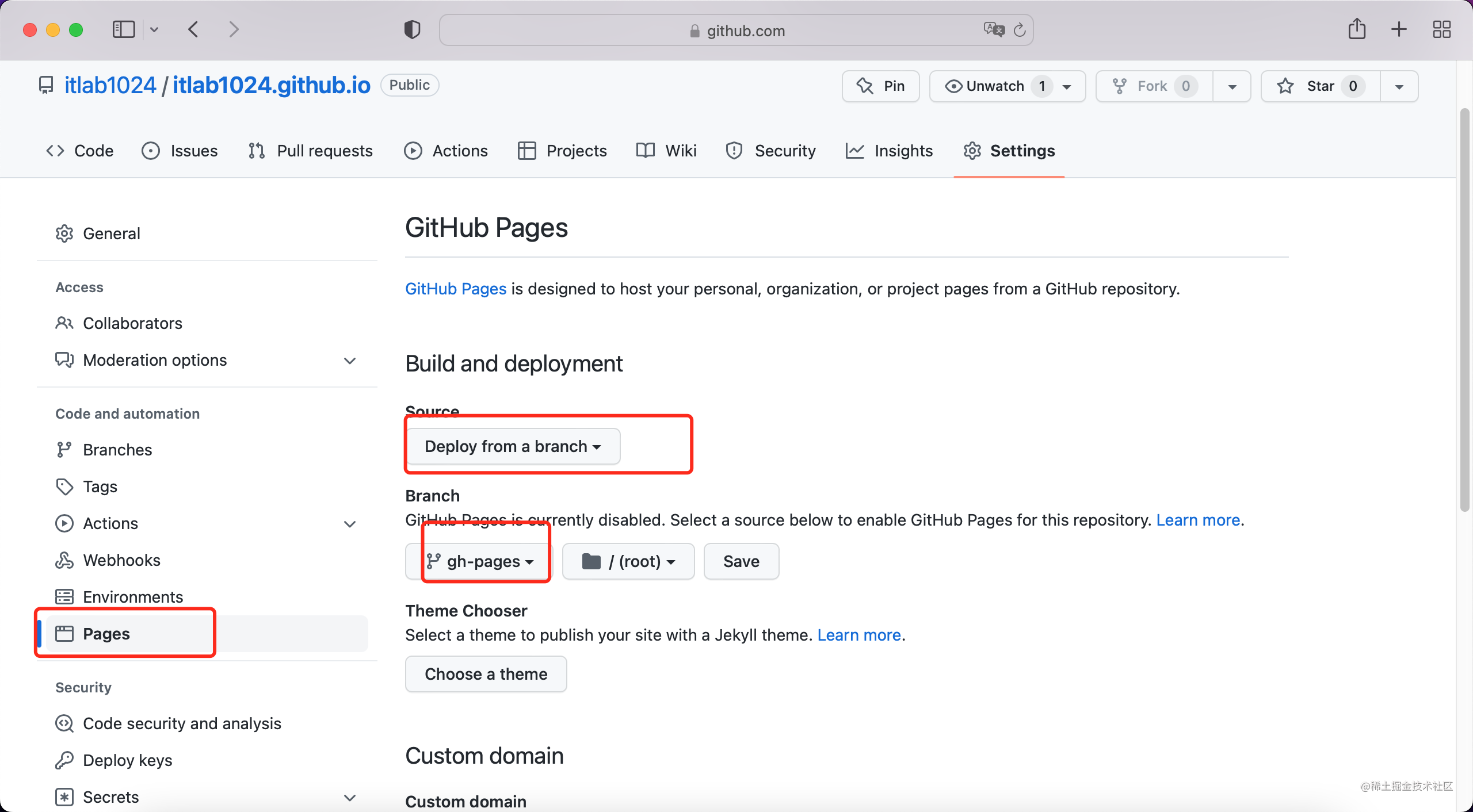Screen dimensions: 1473x812
Task: Expand Moderation options in sidebar
Action: (350, 361)
